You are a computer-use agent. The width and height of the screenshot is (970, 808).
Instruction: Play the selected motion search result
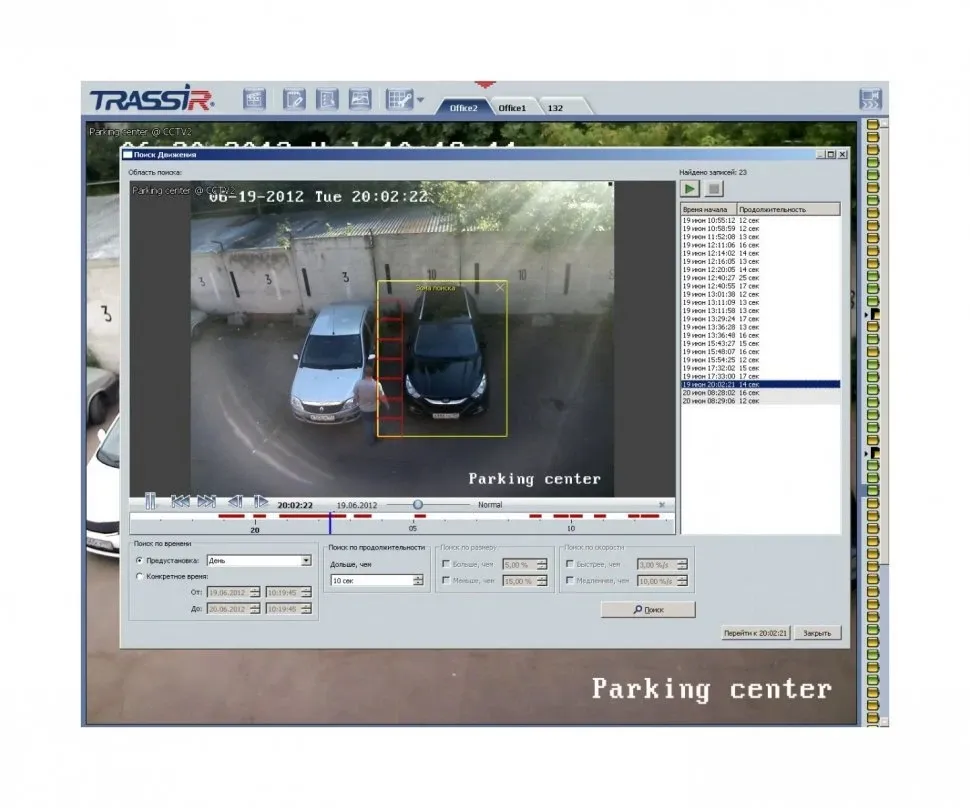point(690,189)
